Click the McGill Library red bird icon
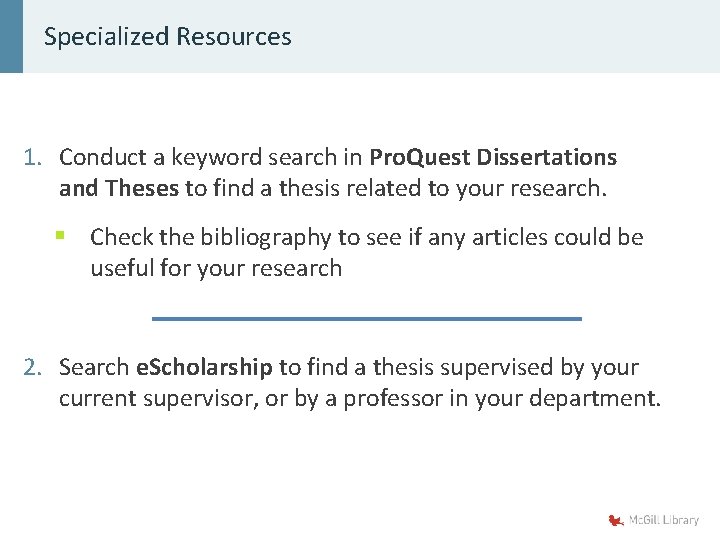The image size is (720, 540). pos(616,520)
